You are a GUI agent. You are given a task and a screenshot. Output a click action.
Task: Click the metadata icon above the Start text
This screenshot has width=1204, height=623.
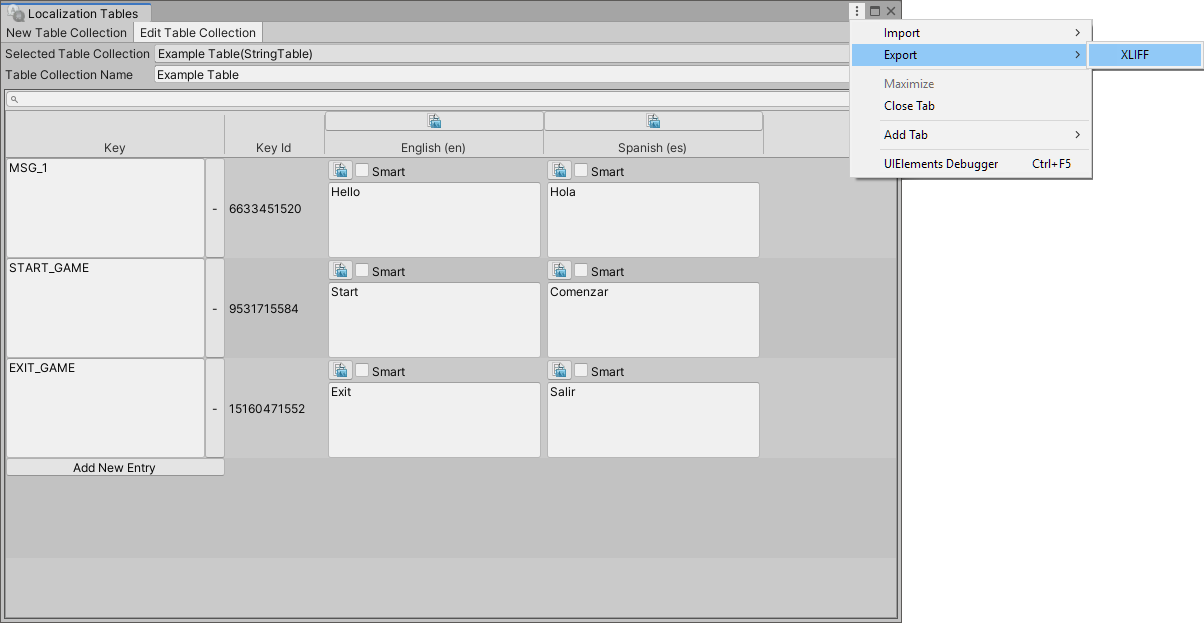(340, 271)
